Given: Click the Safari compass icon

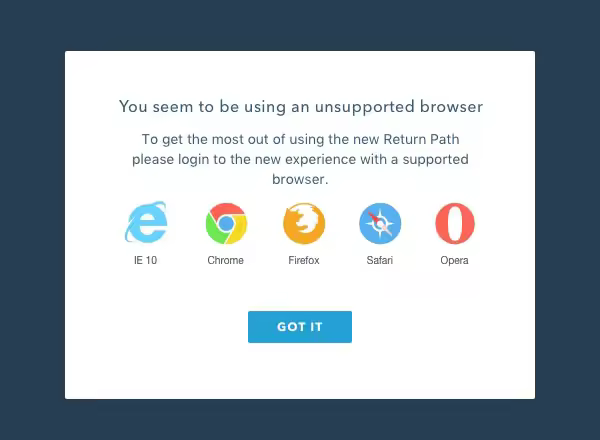Looking at the screenshot, I should tap(380, 223).
